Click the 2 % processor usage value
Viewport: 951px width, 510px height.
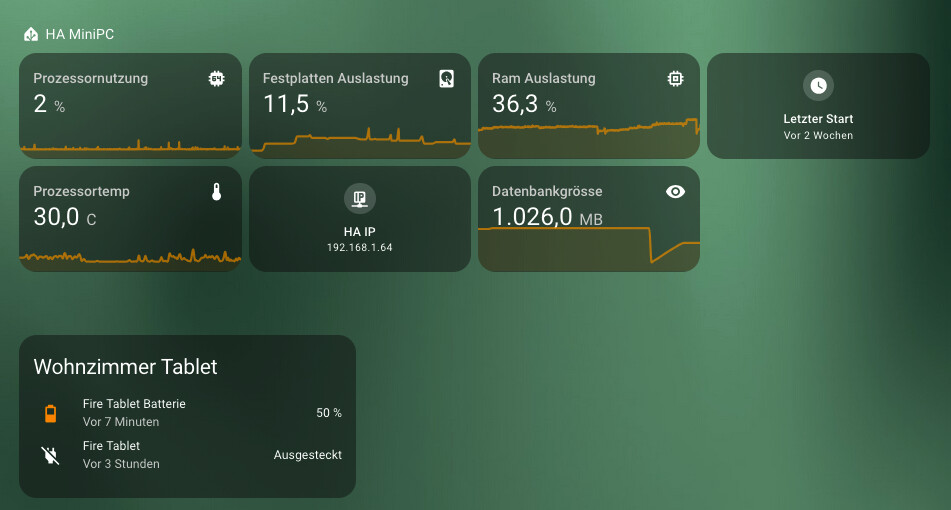(x=49, y=104)
